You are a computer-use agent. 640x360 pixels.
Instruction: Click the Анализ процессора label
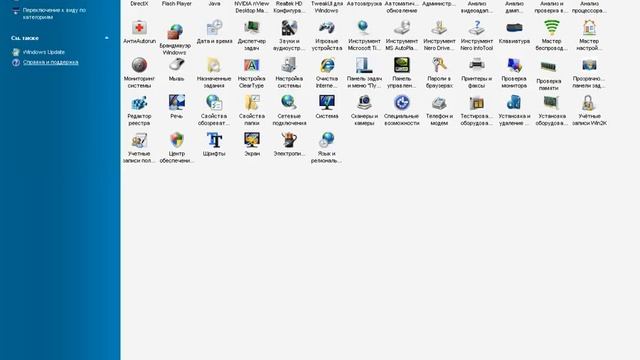tap(589, 7)
